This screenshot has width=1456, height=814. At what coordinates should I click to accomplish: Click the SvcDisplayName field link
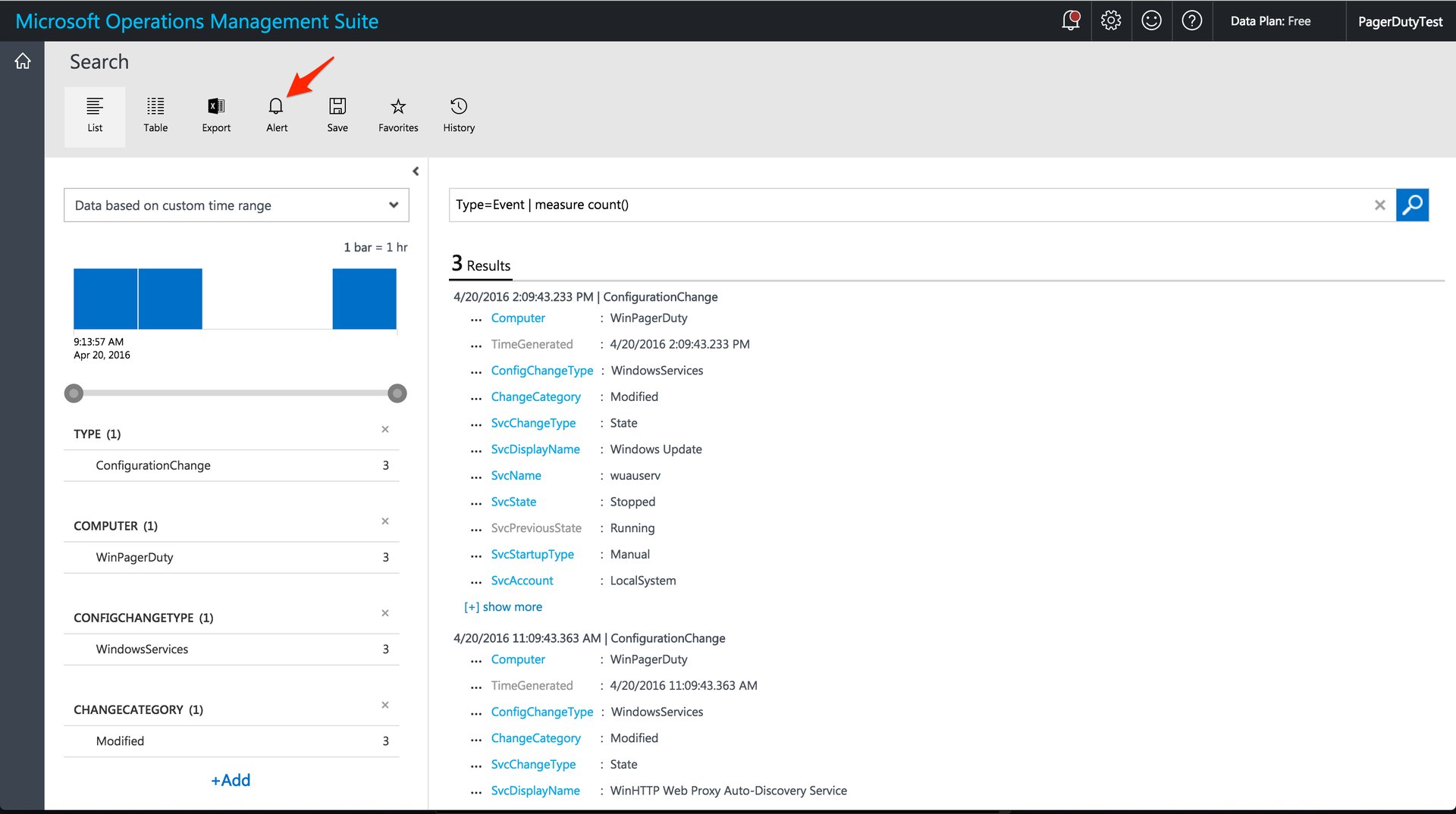[535, 449]
